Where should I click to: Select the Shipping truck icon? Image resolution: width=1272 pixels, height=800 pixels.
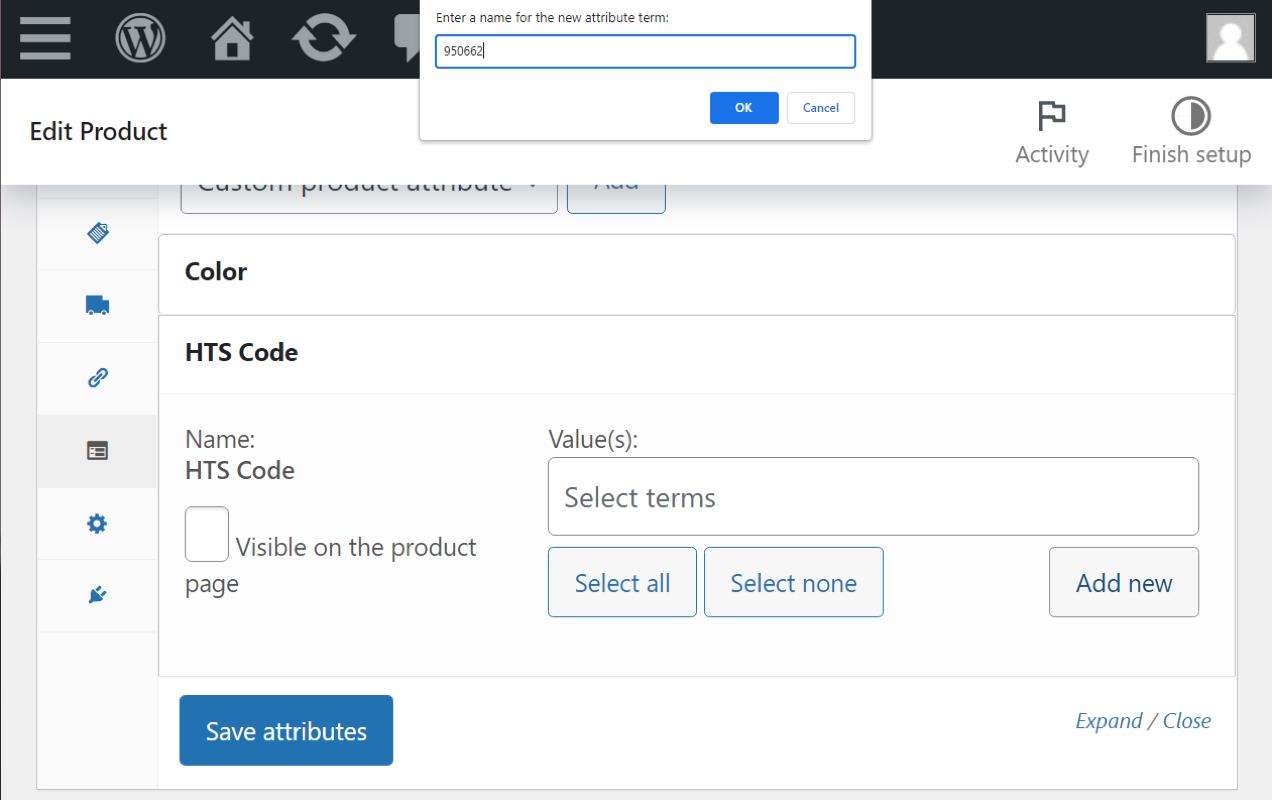tap(97, 305)
